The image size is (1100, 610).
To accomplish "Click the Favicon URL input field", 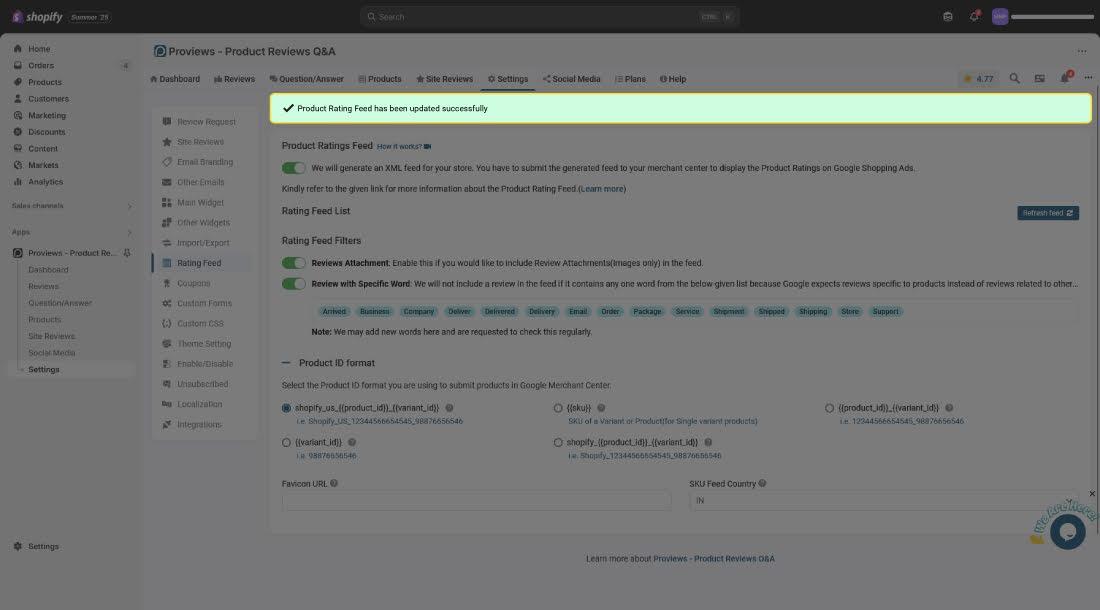I will tap(476, 500).
